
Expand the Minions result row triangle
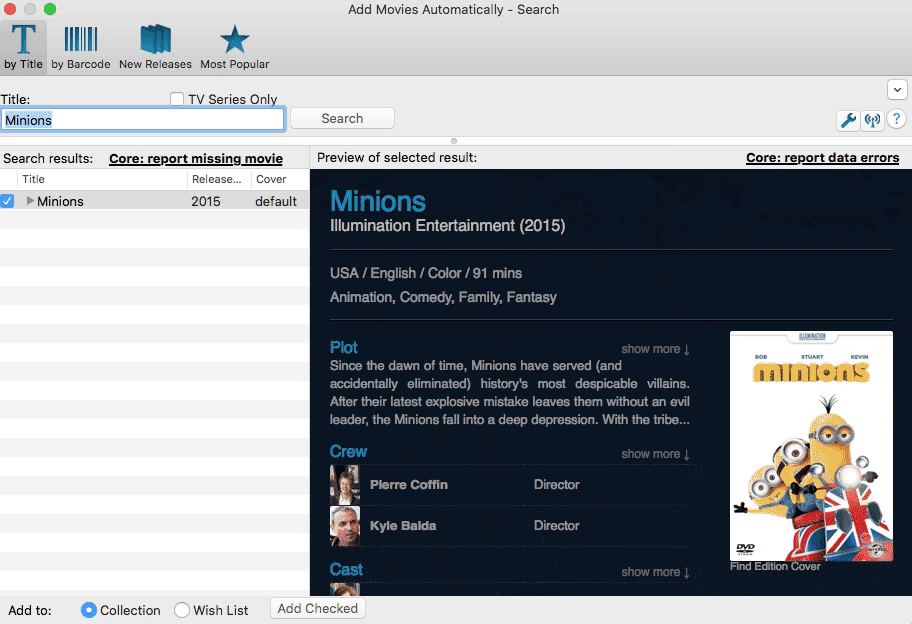(30, 201)
